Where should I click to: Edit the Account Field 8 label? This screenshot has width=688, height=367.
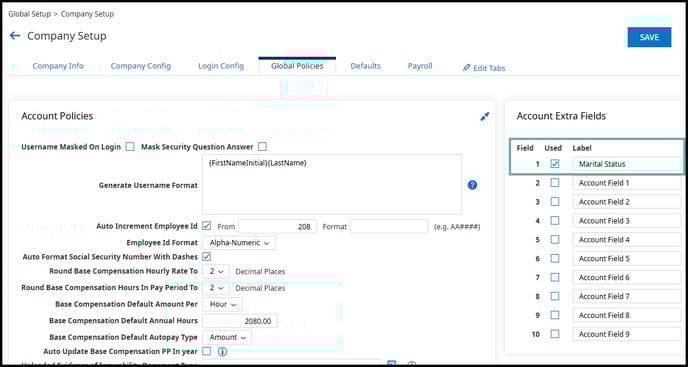[627, 315]
